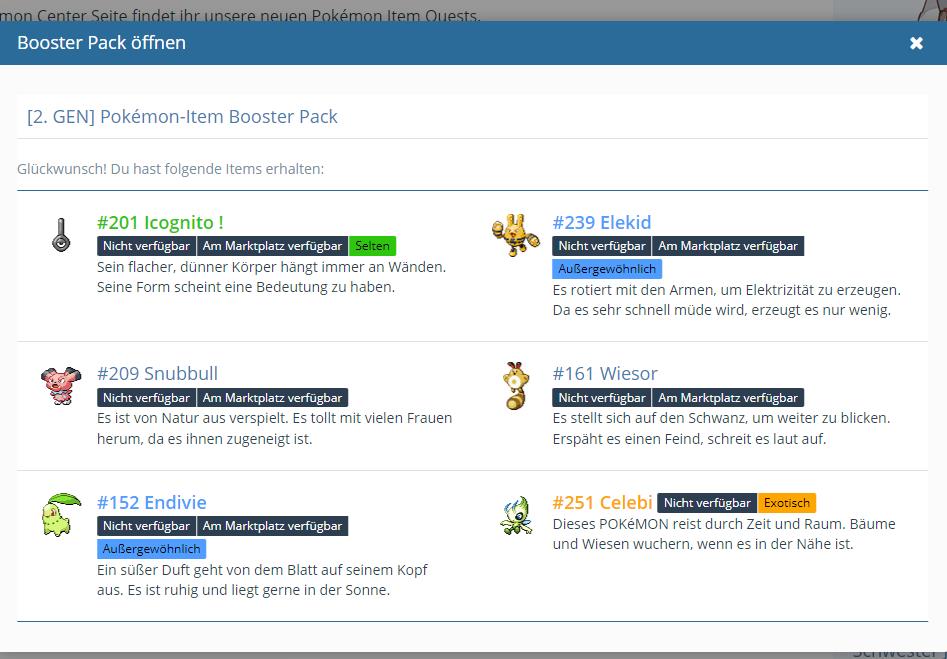Open the #161 Wiesor item link
This screenshot has width=947, height=659.
(x=605, y=374)
